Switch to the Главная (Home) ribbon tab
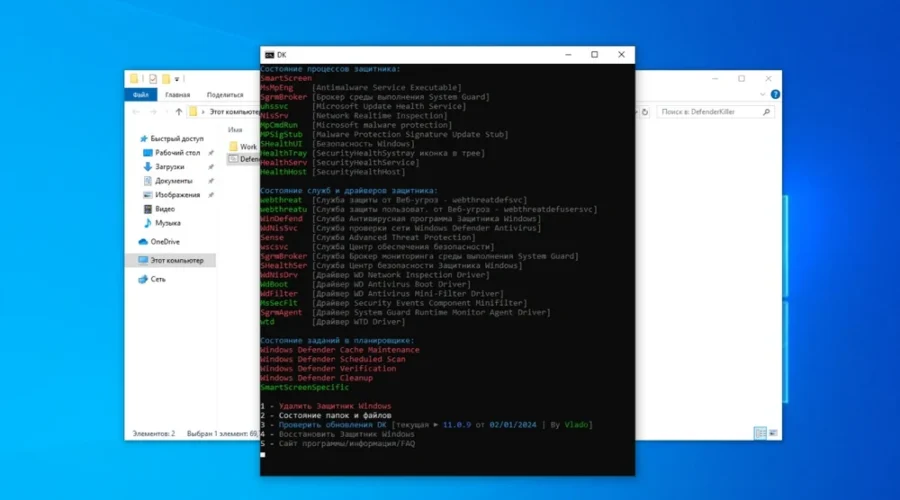 tap(178, 95)
